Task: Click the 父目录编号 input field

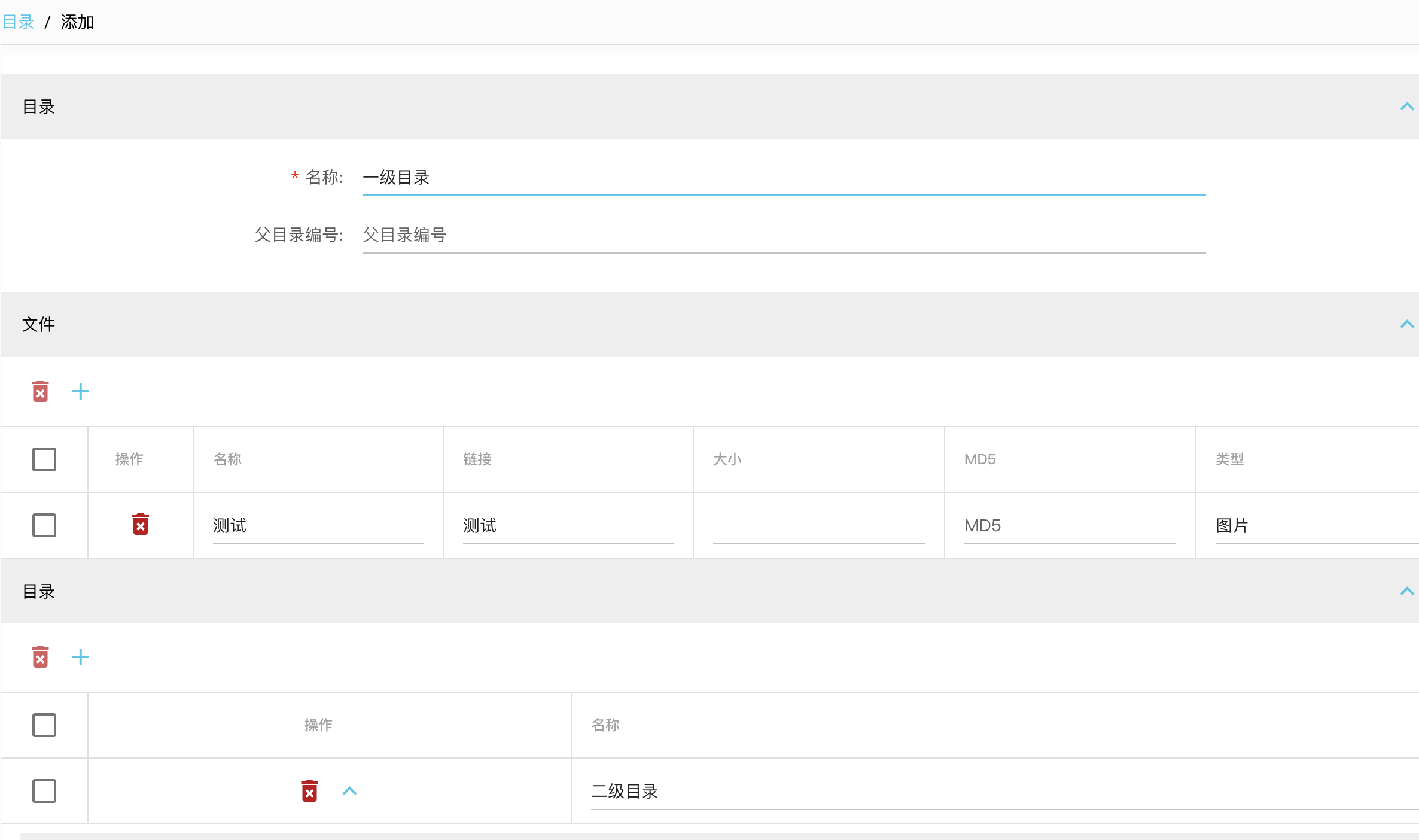Action: click(x=784, y=235)
